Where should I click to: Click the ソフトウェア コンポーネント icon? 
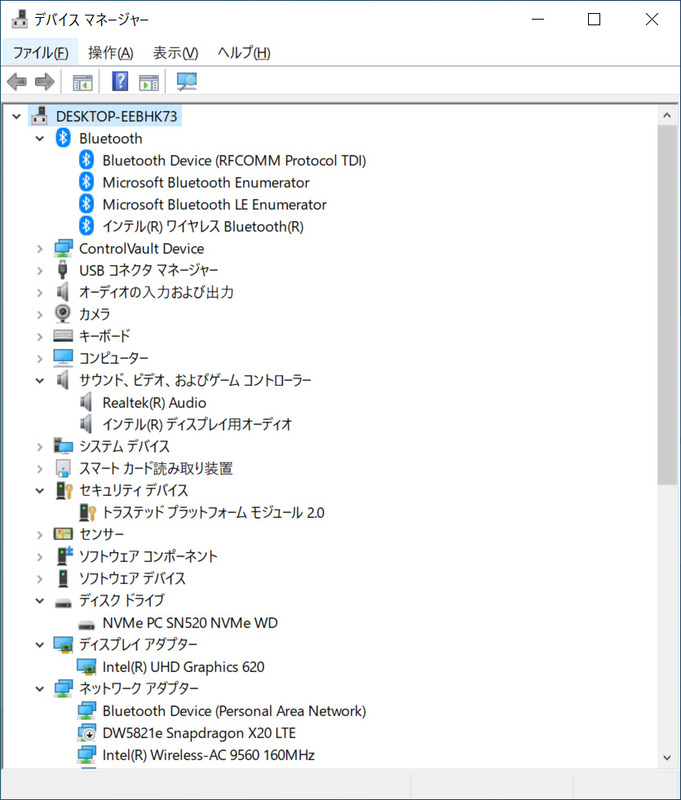pyautogui.click(x=65, y=556)
